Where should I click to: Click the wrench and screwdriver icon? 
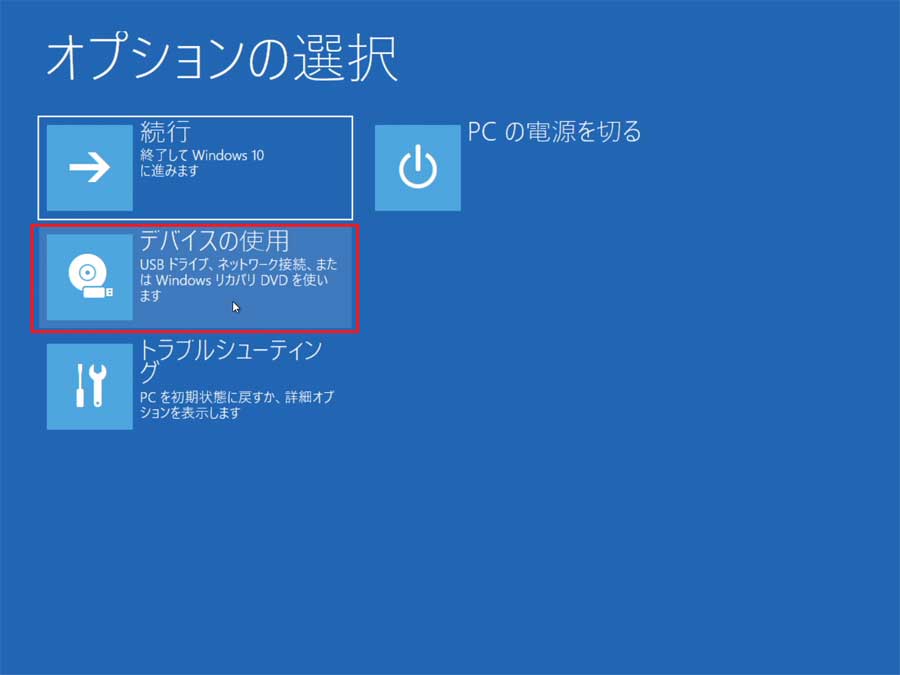[x=90, y=386]
